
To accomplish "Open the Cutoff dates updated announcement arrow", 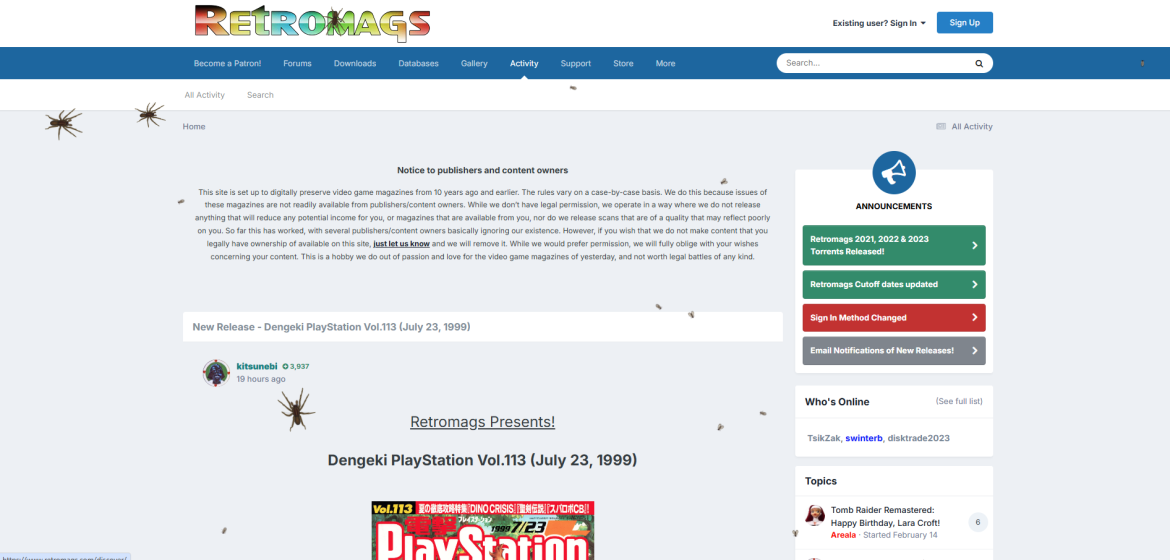I will coord(975,284).
